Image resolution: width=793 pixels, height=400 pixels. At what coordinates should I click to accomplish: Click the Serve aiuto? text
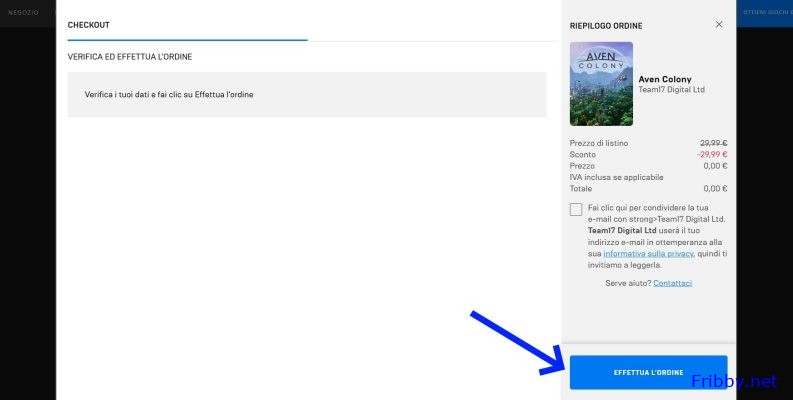coord(628,283)
